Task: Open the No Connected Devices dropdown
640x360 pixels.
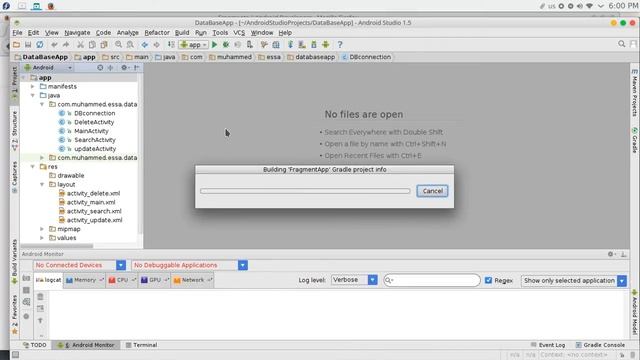Action: pyautogui.click(x=80, y=265)
